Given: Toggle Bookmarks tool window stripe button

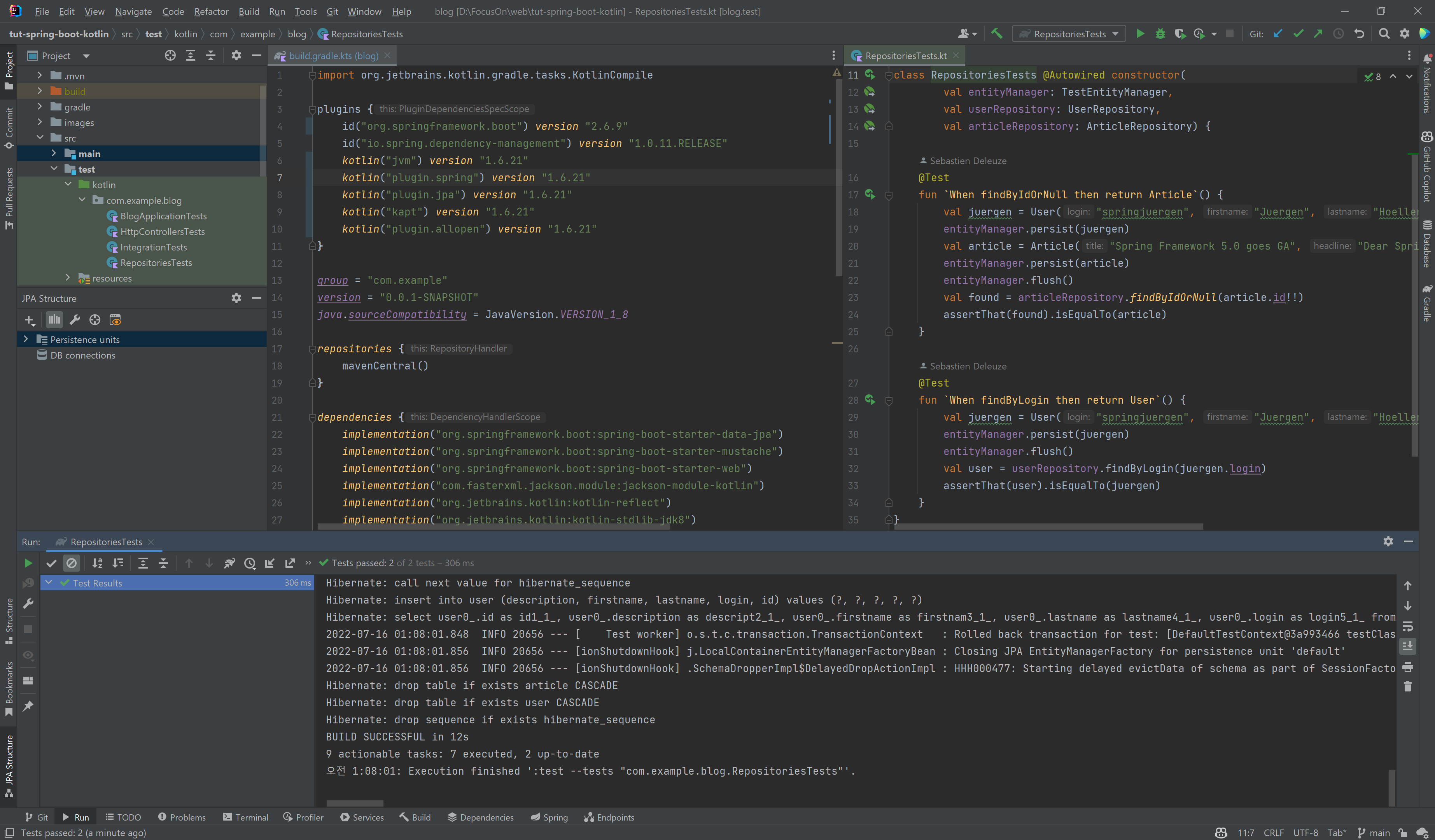Looking at the screenshot, I should click(x=9, y=689).
